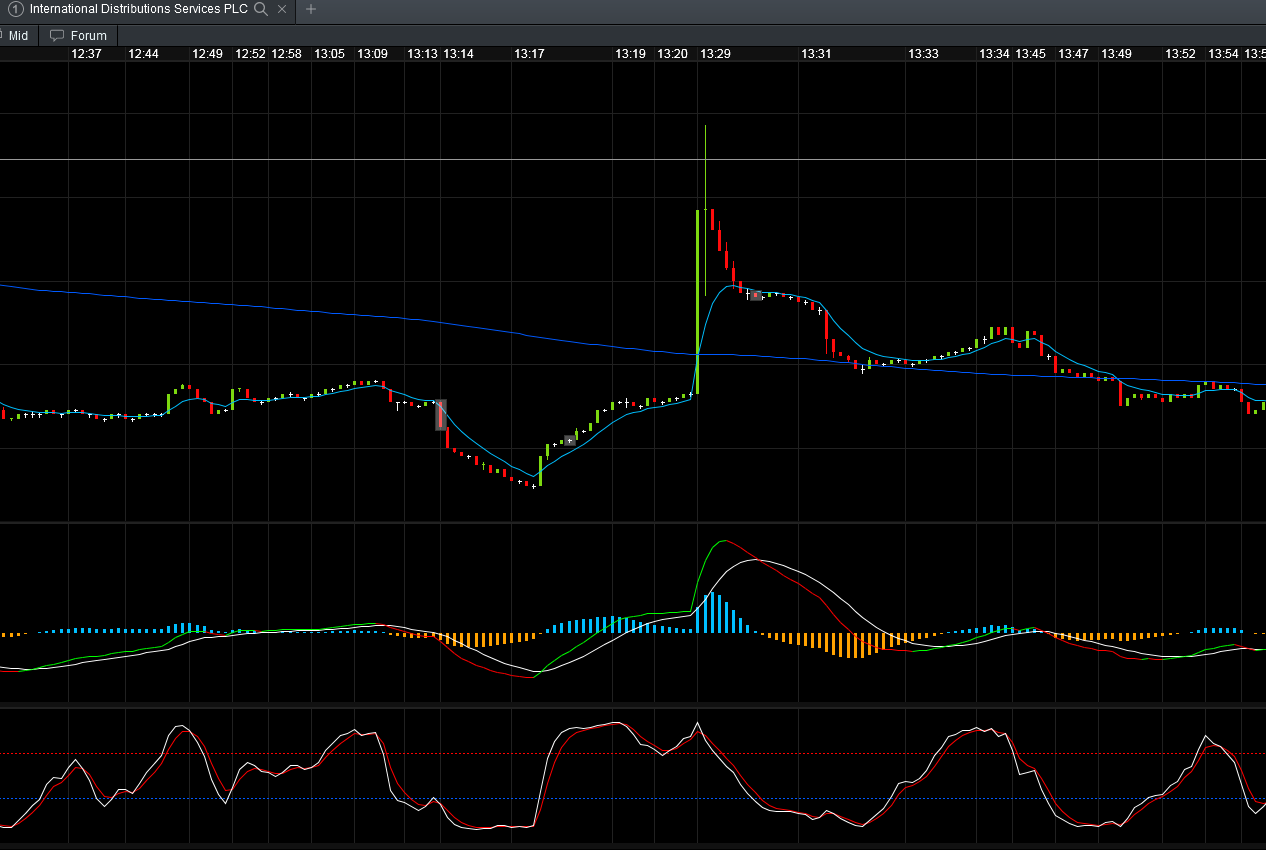The width and height of the screenshot is (1266, 850).
Task: Click the tallest blue MACD histogram bar
Action: pos(711,613)
